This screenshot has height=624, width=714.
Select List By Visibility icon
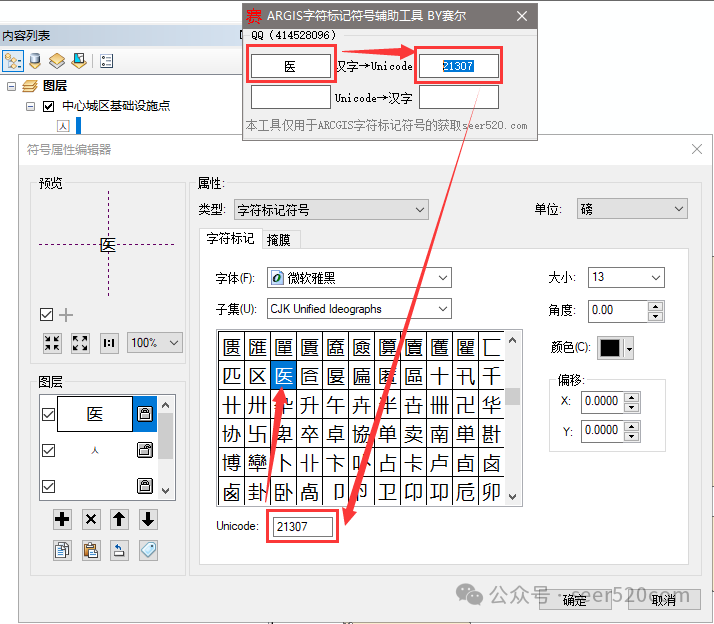(x=57, y=61)
